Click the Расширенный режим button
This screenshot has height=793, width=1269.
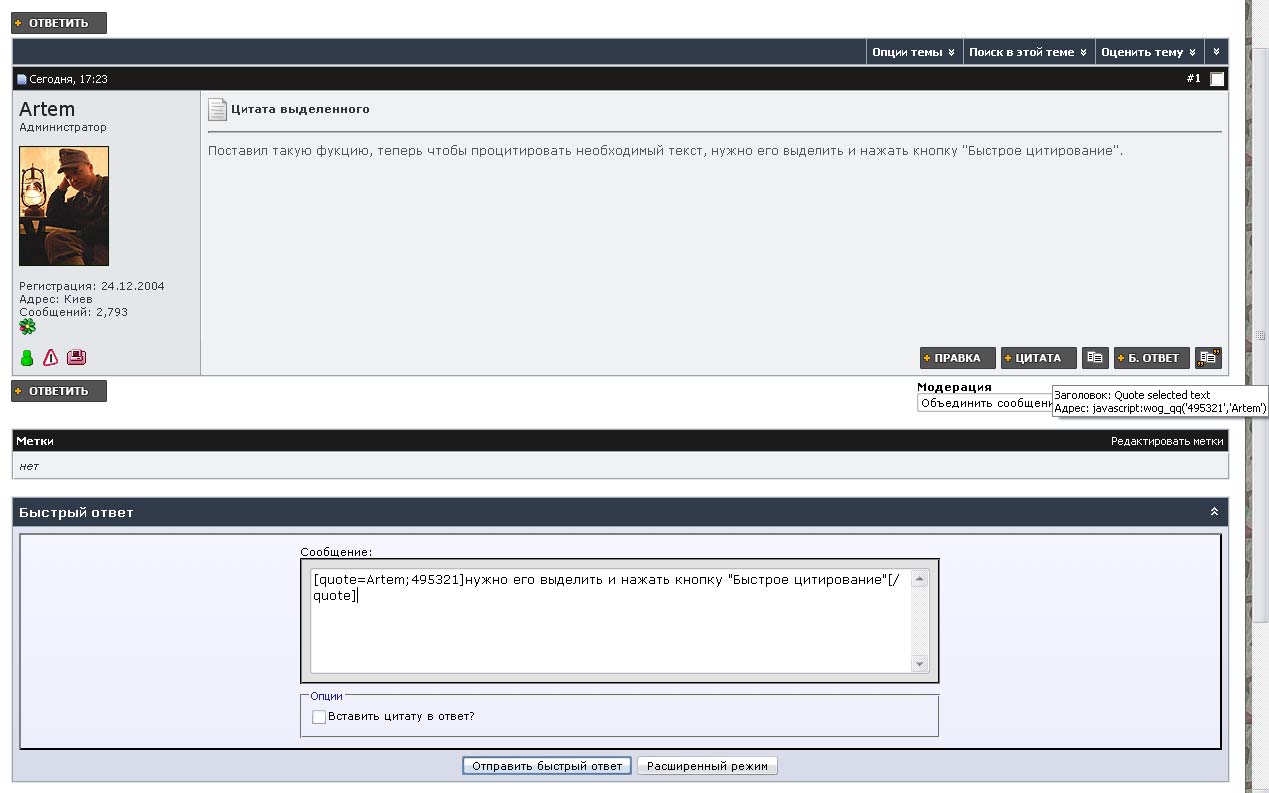(707, 766)
